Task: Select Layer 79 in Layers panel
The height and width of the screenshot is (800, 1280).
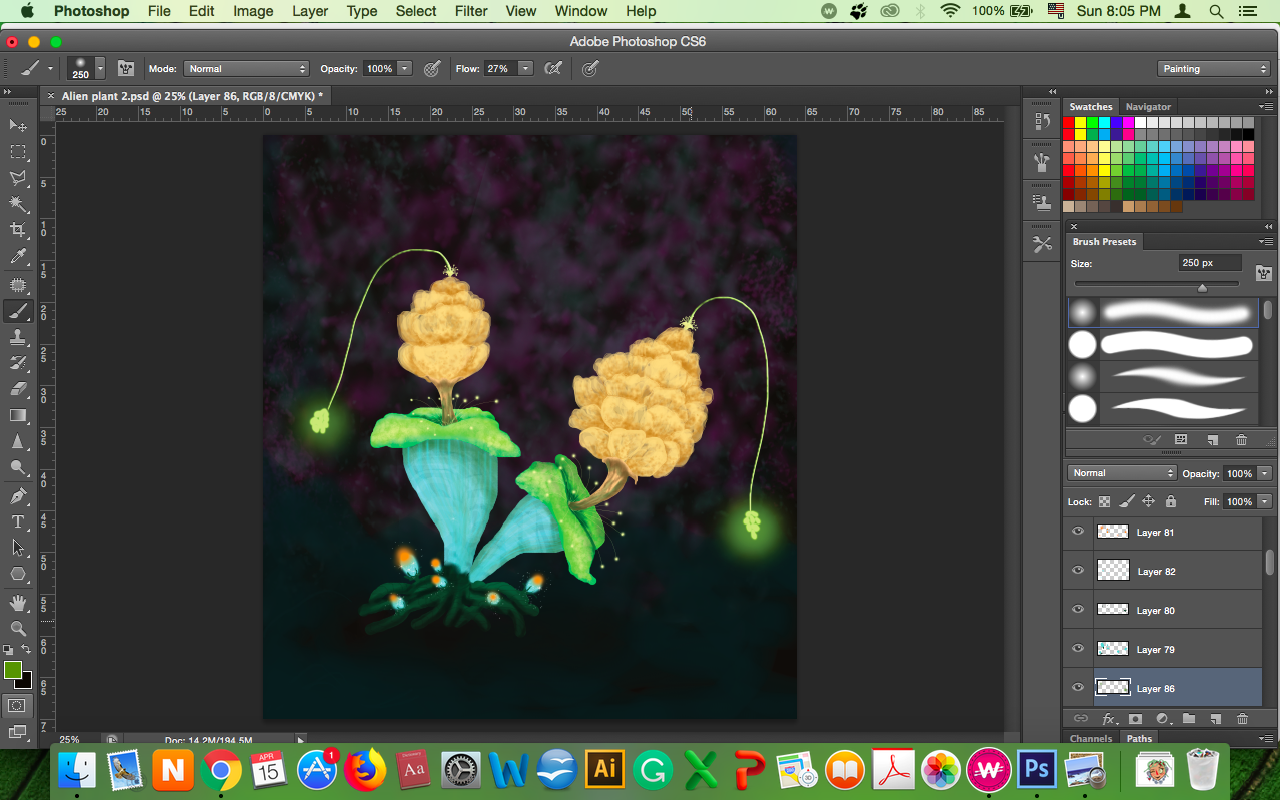Action: [x=1178, y=649]
